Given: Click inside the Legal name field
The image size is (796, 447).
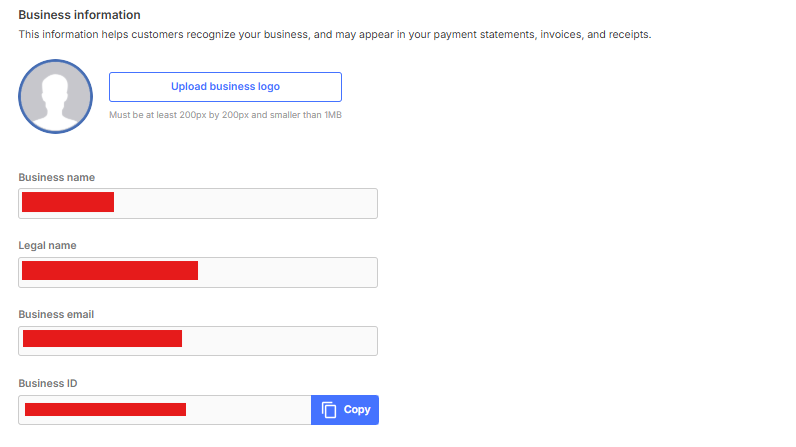Looking at the screenshot, I should click(x=287, y=272).
